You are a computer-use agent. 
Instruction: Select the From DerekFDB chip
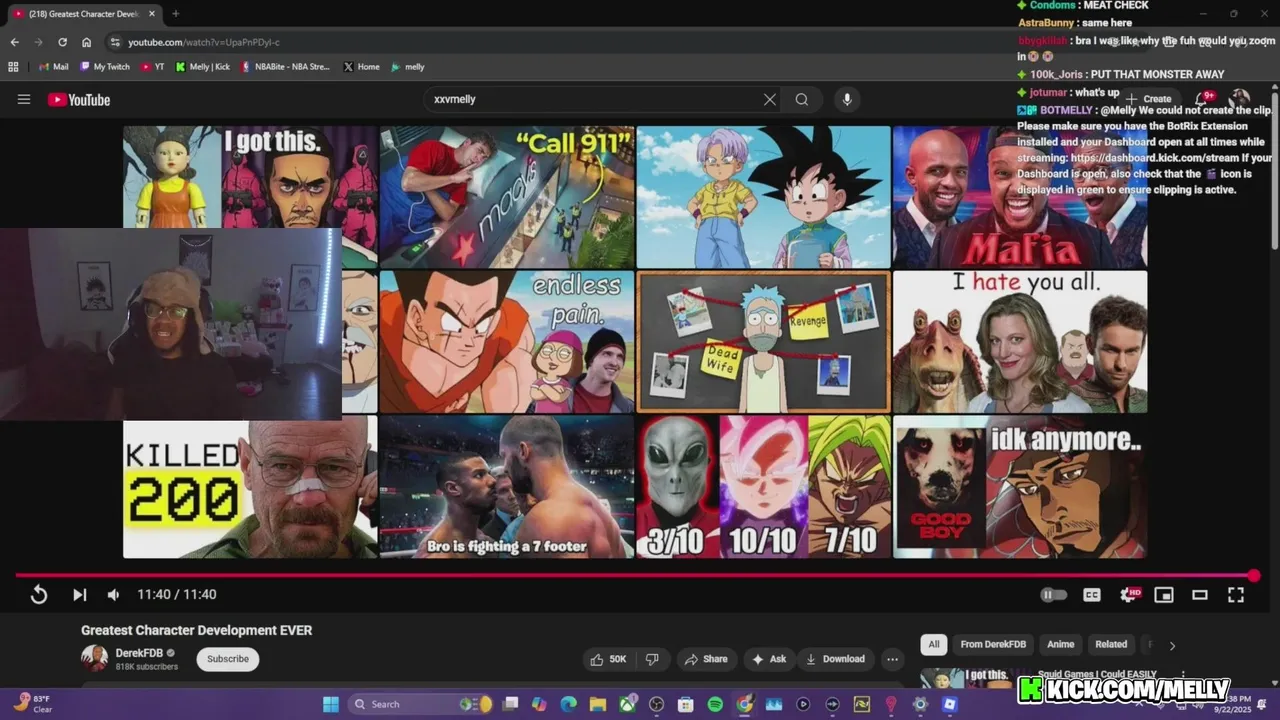(993, 644)
